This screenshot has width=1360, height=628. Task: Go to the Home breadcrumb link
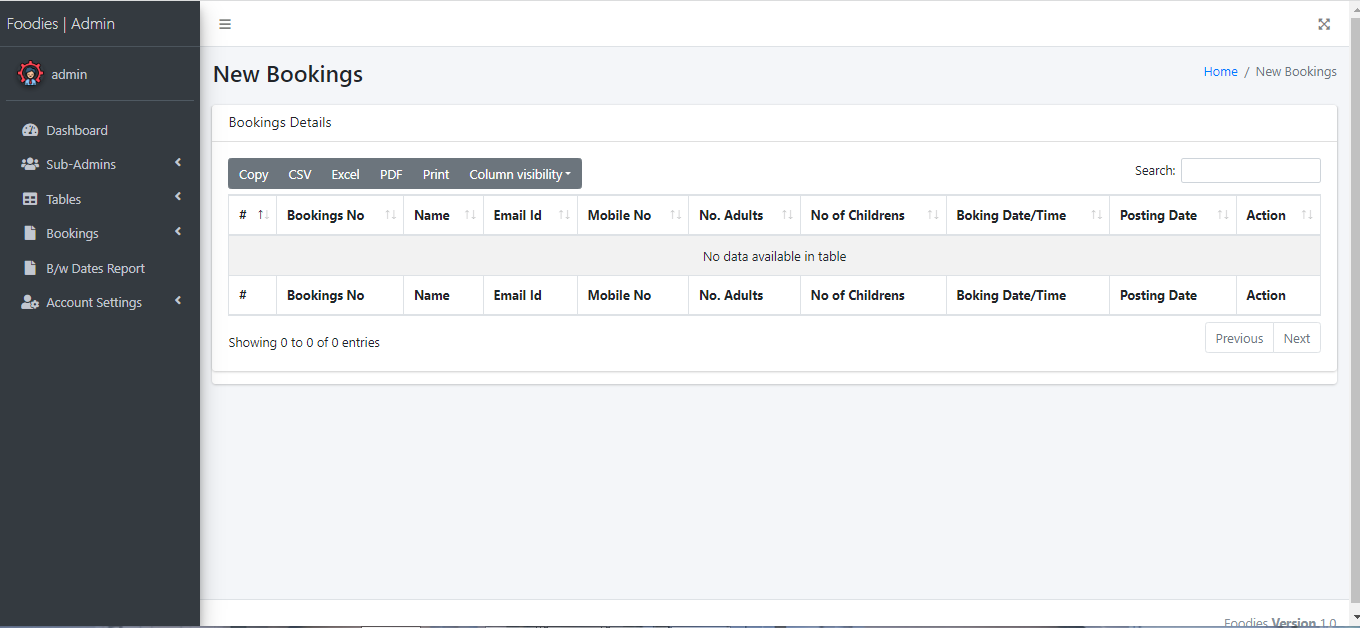pos(1220,72)
